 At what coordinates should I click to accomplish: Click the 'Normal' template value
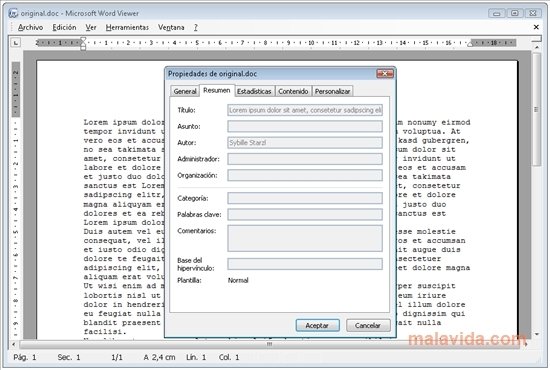point(238,280)
